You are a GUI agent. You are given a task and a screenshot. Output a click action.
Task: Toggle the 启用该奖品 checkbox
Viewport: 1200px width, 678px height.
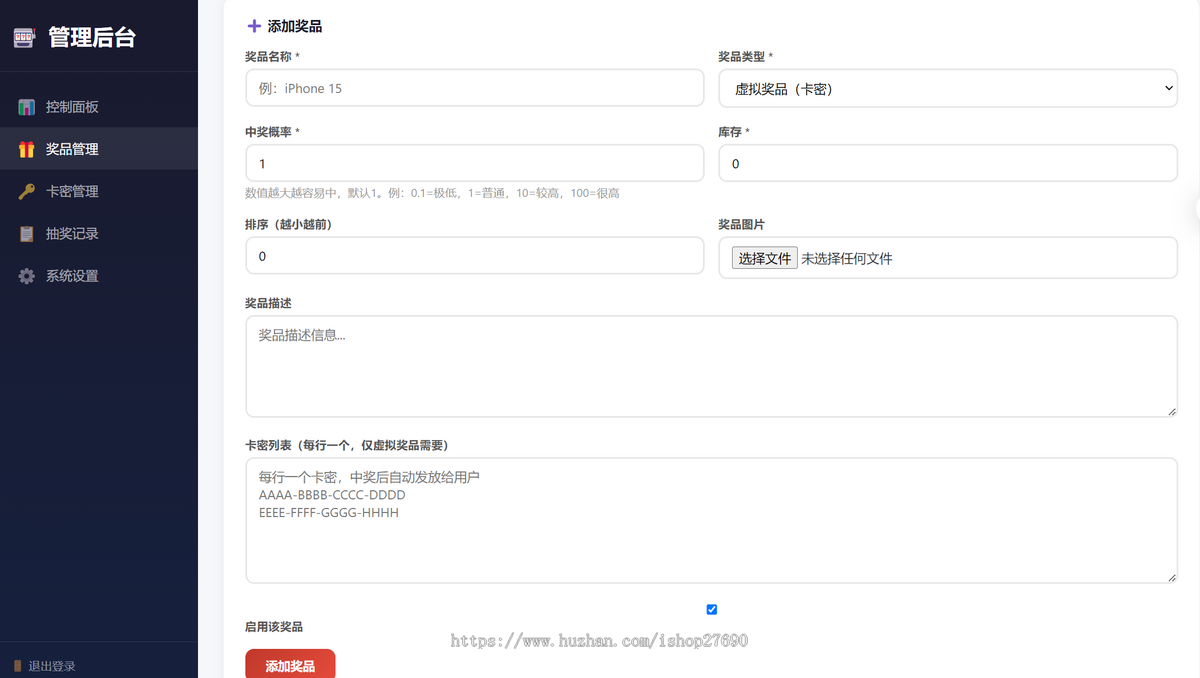[x=712, y=609]
